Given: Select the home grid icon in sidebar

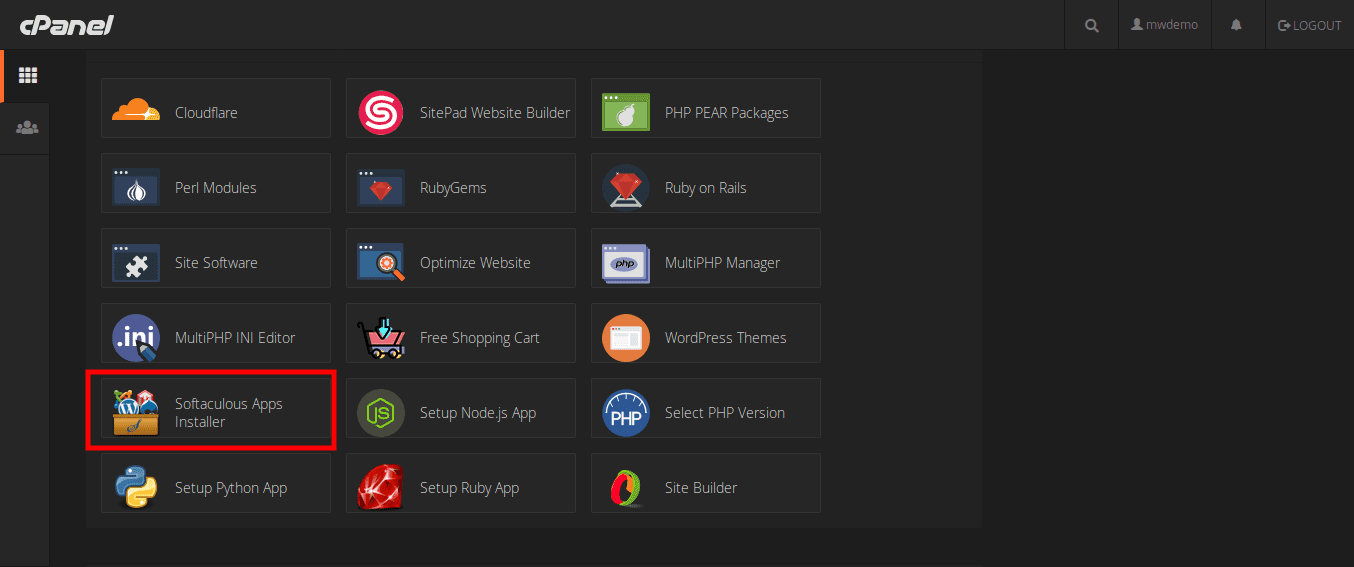Looking at the screenshot, I should (28, 76).
